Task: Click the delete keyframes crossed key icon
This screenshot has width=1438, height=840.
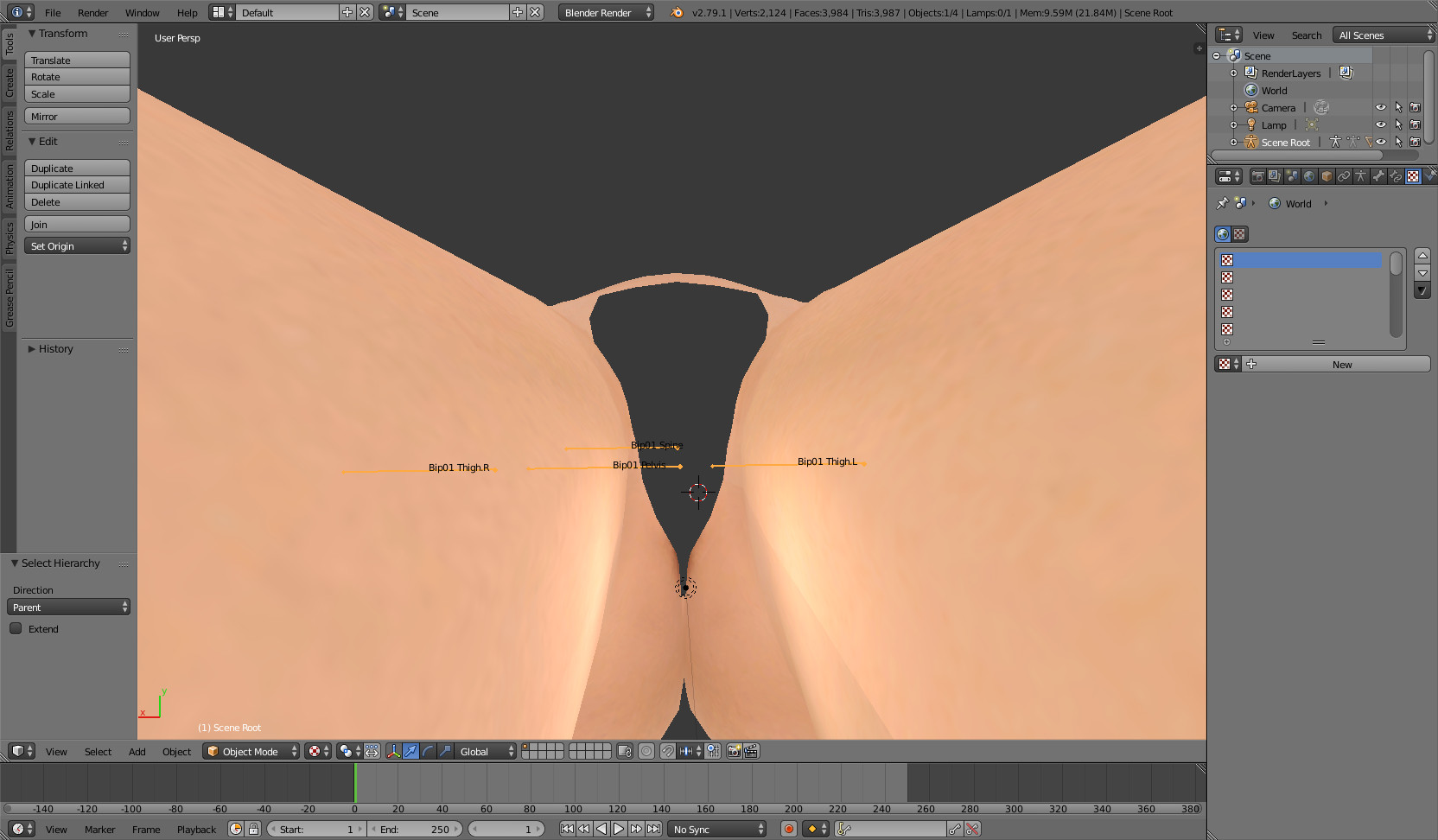Action: pyautogui.click(x=972, y=829)
